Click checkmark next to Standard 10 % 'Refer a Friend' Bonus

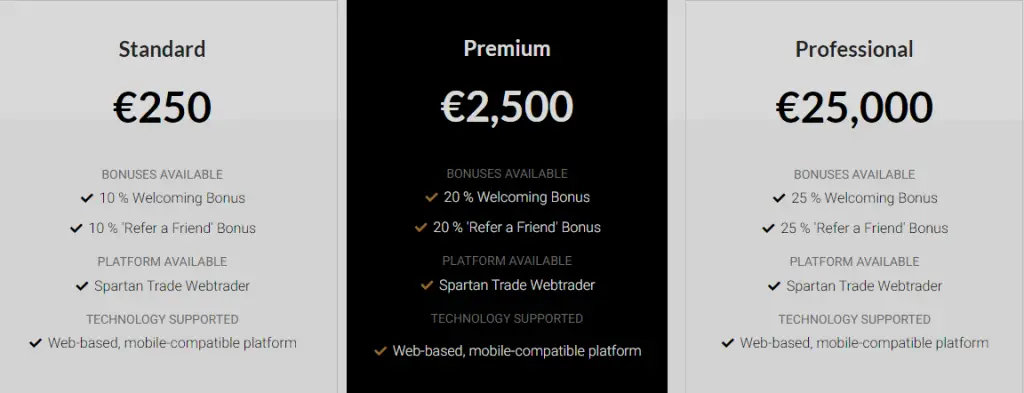[x=76, y=228]
